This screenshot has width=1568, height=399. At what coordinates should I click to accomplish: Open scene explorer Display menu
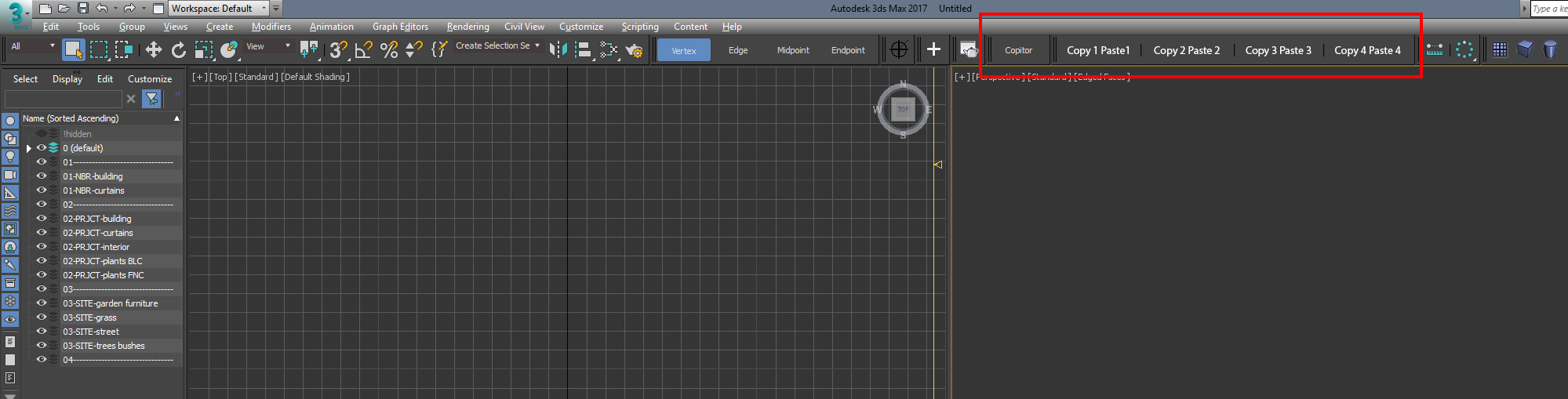point(67,79)
